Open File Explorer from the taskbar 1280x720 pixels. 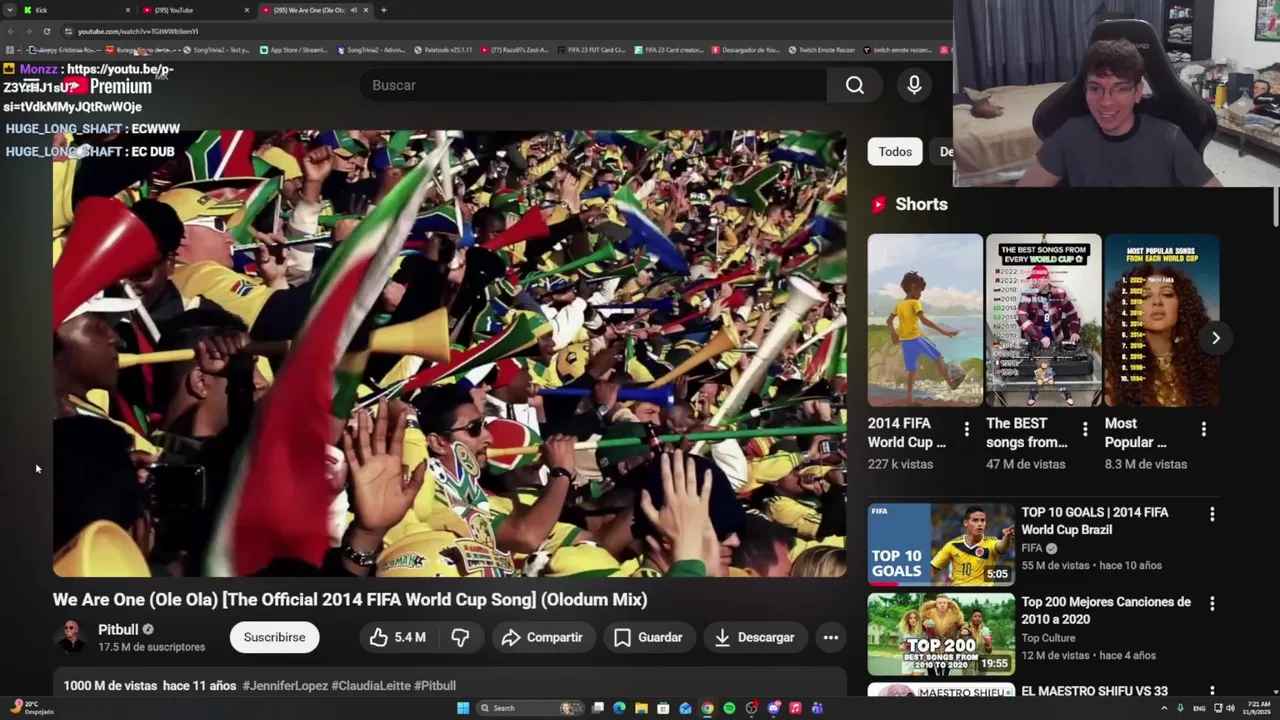tap(641, 708)
